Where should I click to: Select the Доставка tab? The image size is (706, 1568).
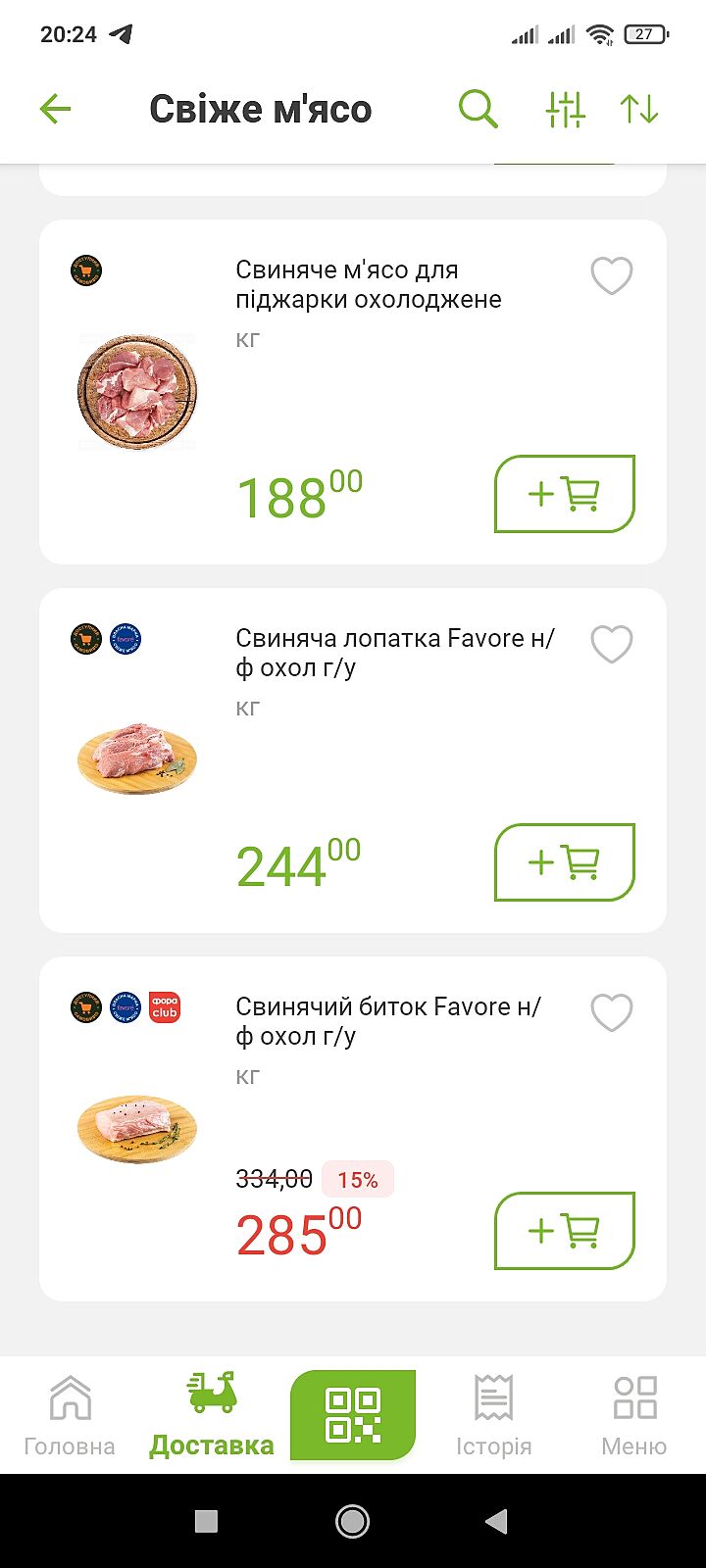(x=212, y=1415)
